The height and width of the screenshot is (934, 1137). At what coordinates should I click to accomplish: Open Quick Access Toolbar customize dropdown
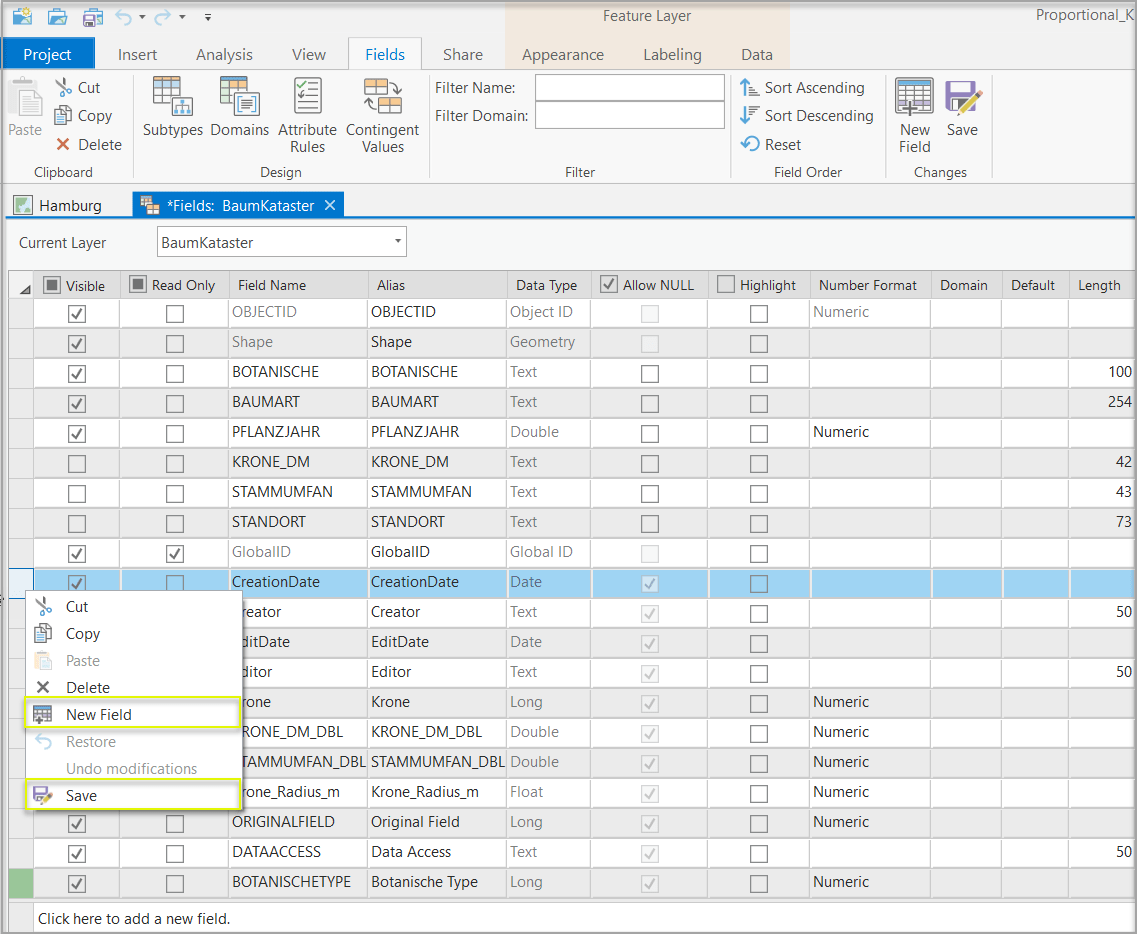point(207,17)
